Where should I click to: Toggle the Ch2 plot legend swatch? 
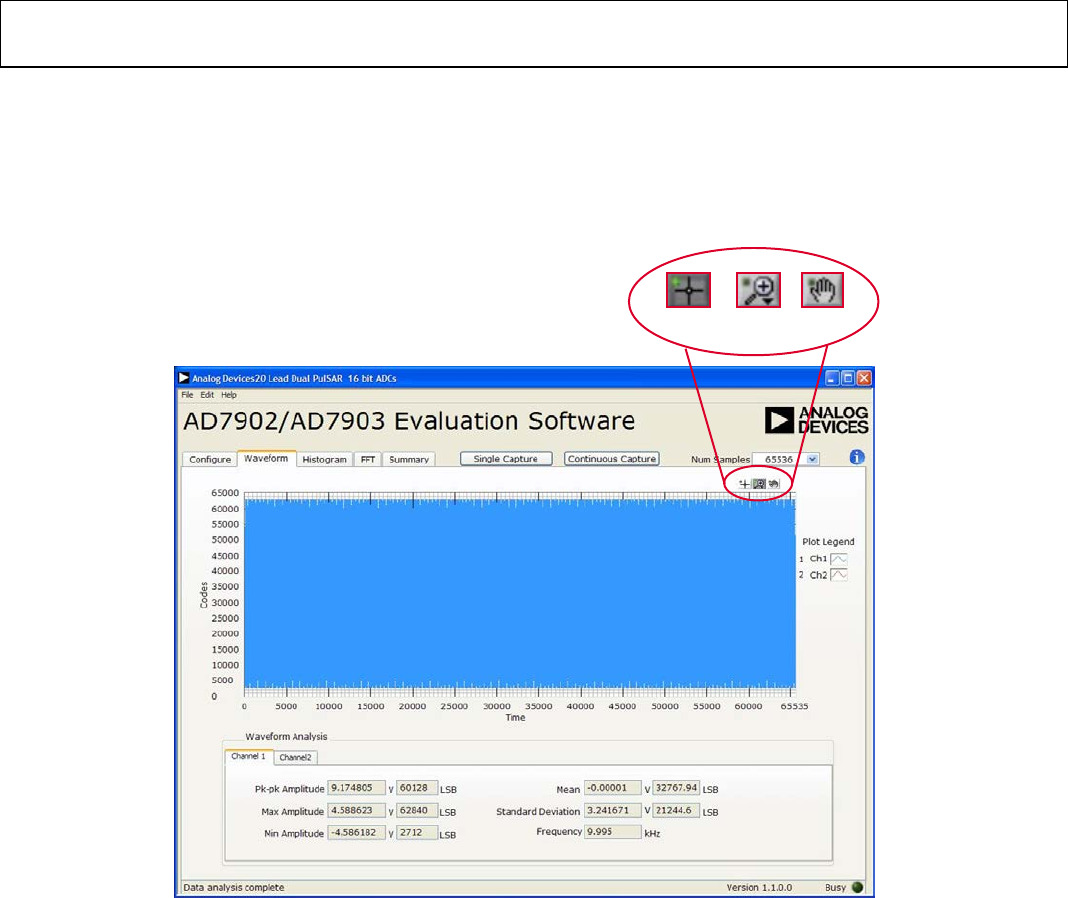(x=839, y=575)
